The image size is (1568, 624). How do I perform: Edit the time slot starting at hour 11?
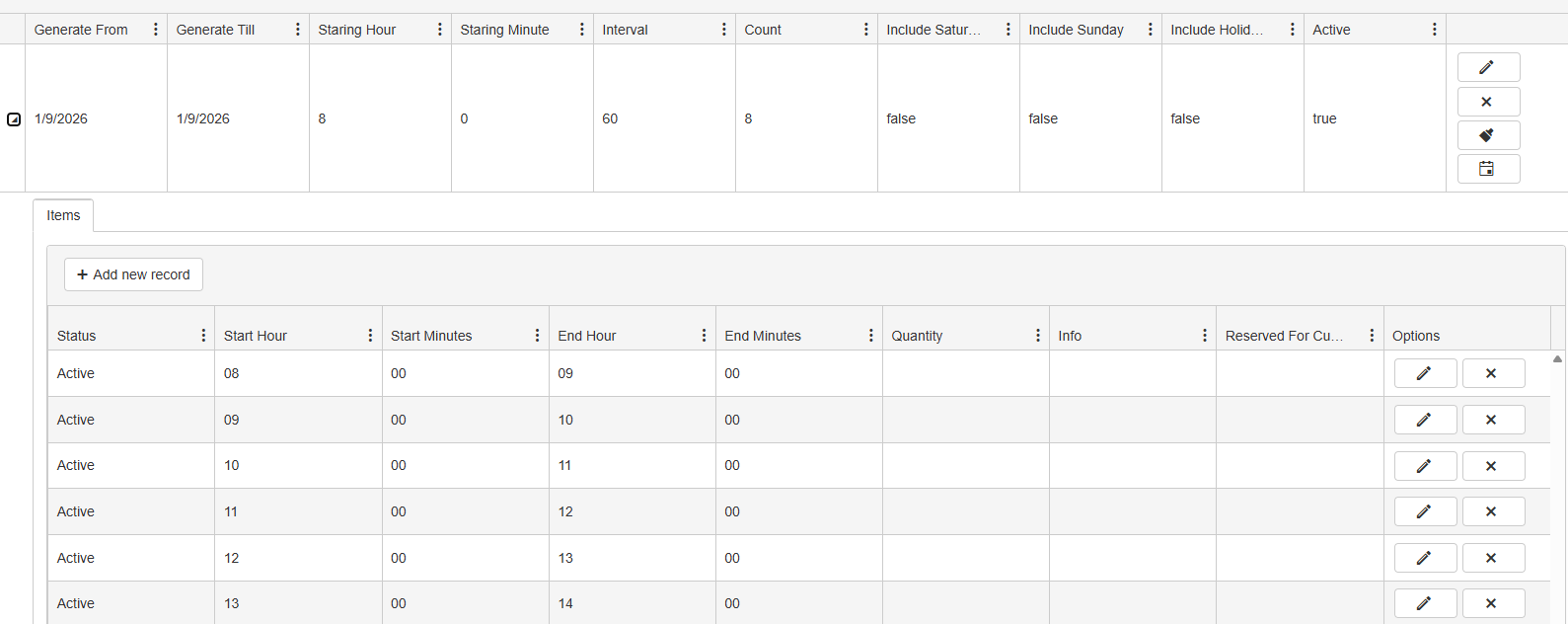coord(1424,511)
